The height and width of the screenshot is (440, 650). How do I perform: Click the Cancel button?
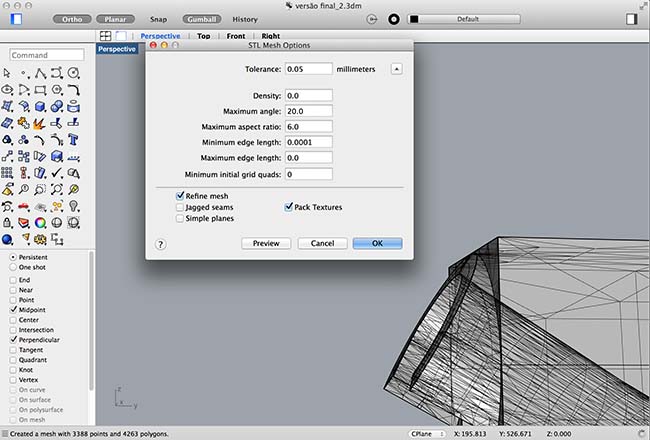point(323,243)
